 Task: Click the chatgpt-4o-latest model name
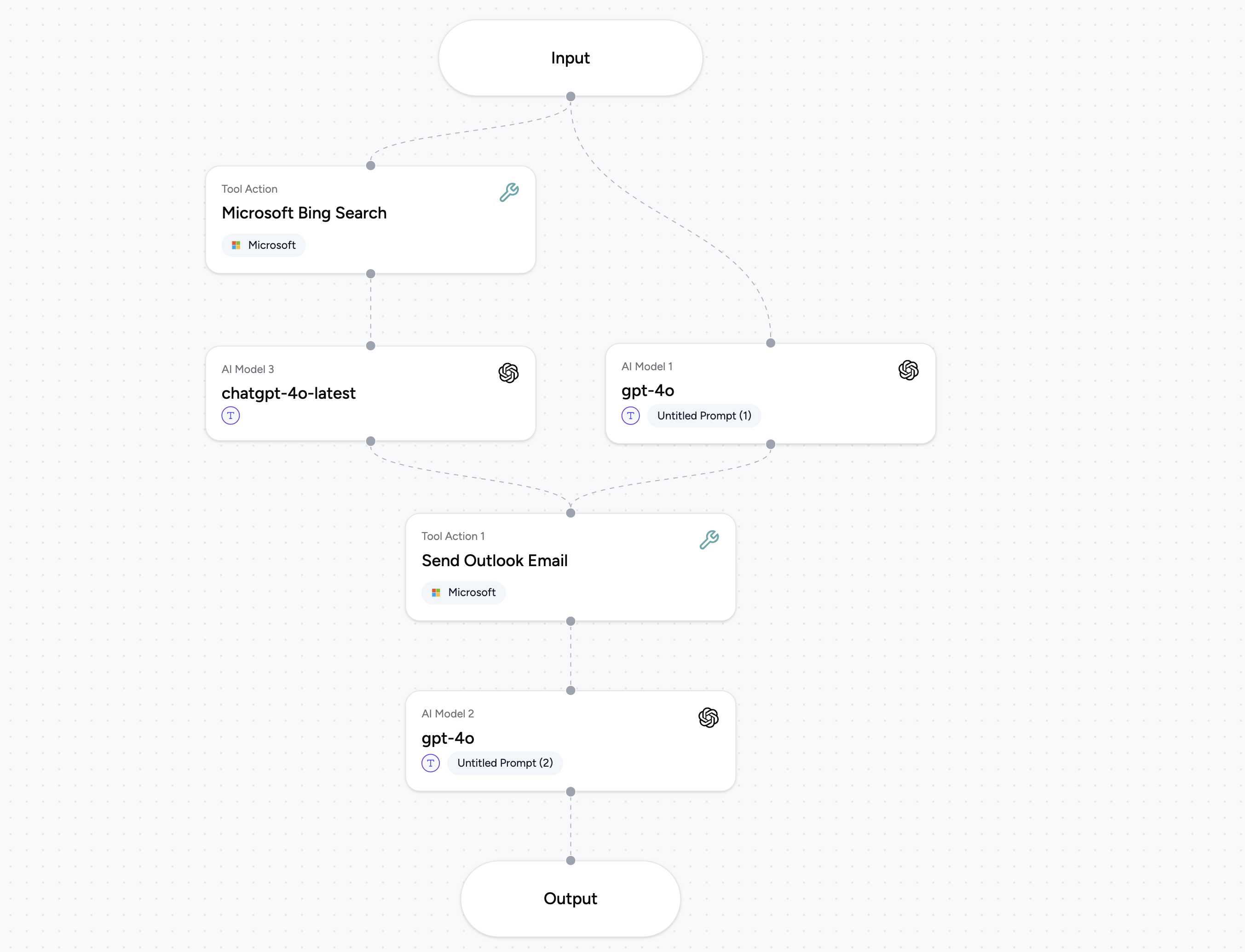point(288,393)
